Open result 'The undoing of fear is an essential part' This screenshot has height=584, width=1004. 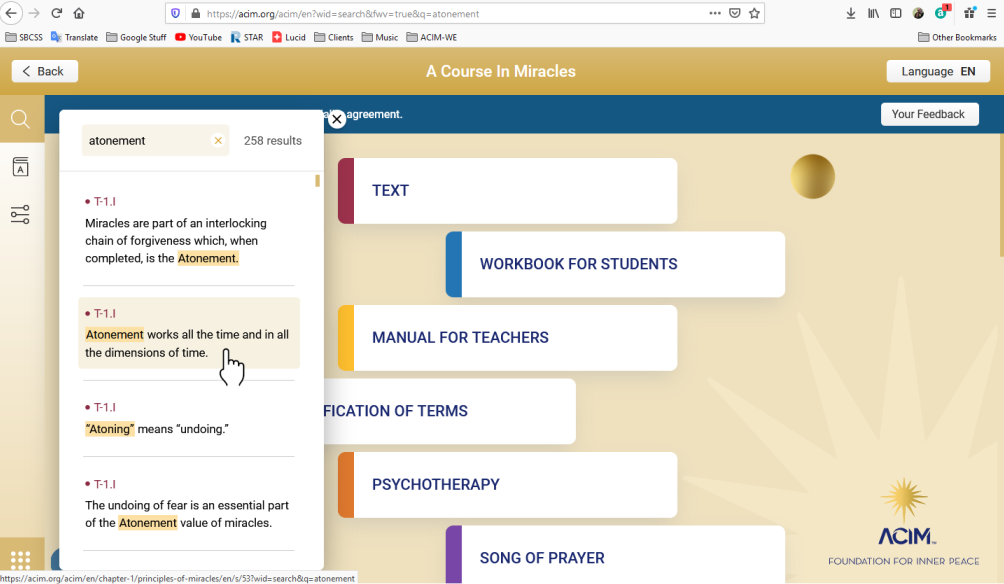[x=188, y=505]
